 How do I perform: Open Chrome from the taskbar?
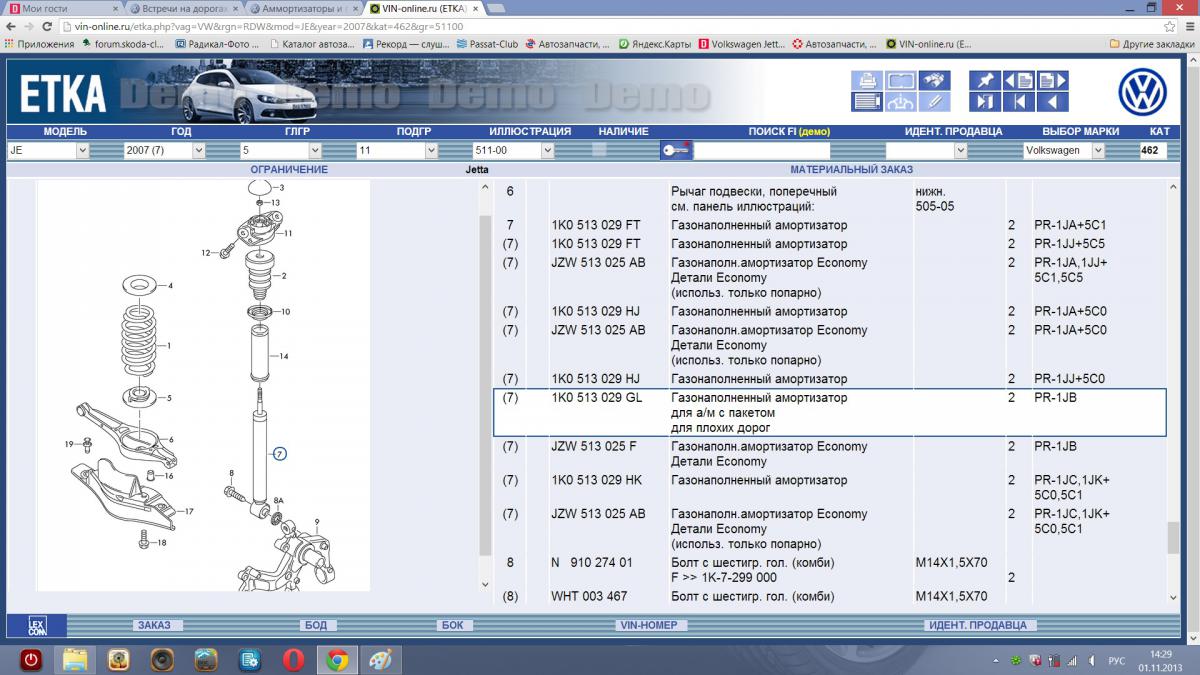pyautogui.click(x=337, y=660)
